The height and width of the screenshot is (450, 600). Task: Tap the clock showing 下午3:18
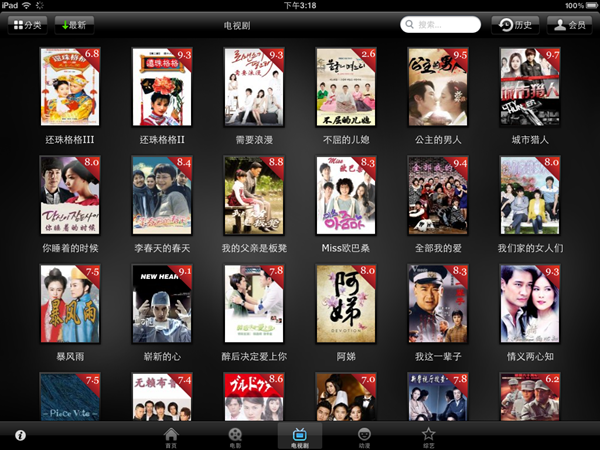(300, 5)
